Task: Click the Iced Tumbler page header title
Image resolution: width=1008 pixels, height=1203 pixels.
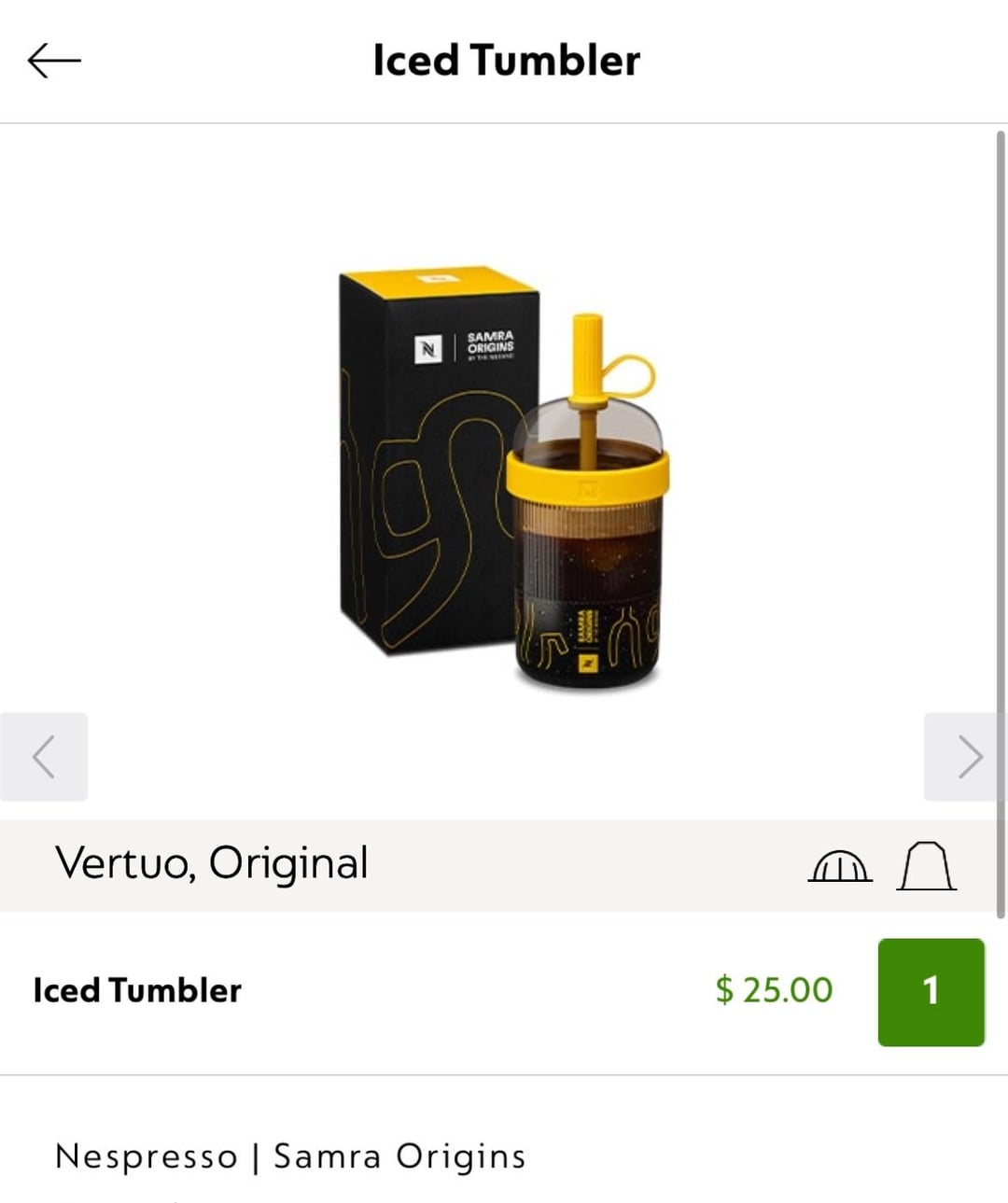Action: [506, 61]
